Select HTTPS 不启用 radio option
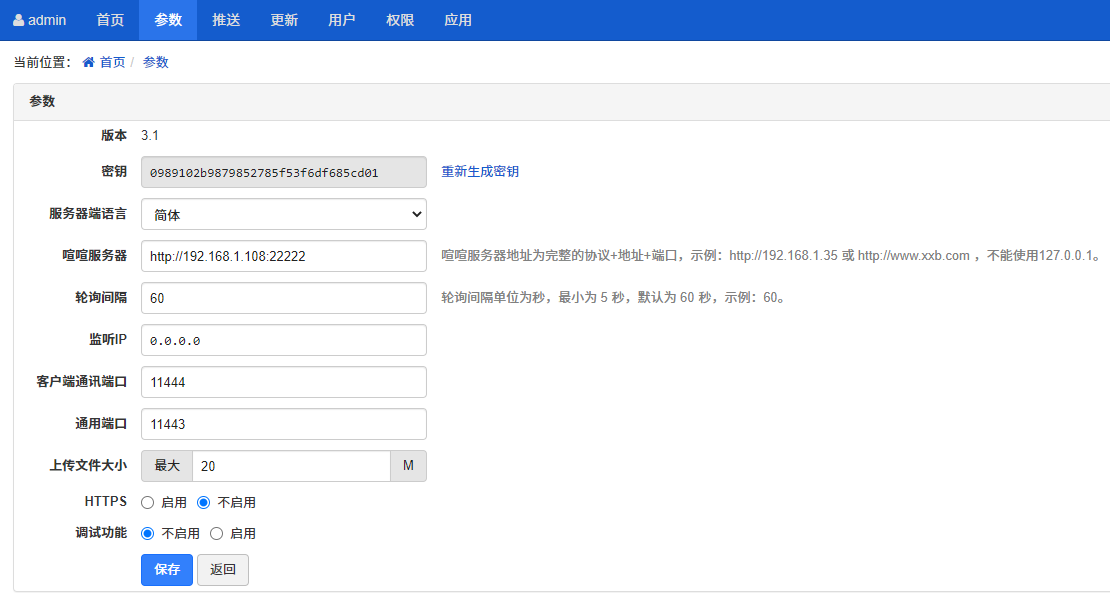The height and width of the screenshot is (593, 1110). click(x=204, y=503)
